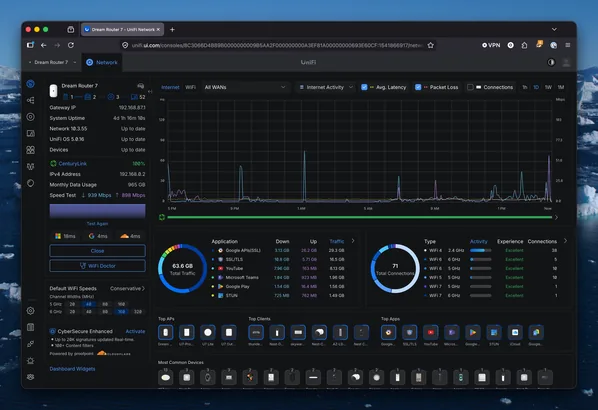Open the Dream Router 7 console selector
Screen dimensions: 598x410
52,62
